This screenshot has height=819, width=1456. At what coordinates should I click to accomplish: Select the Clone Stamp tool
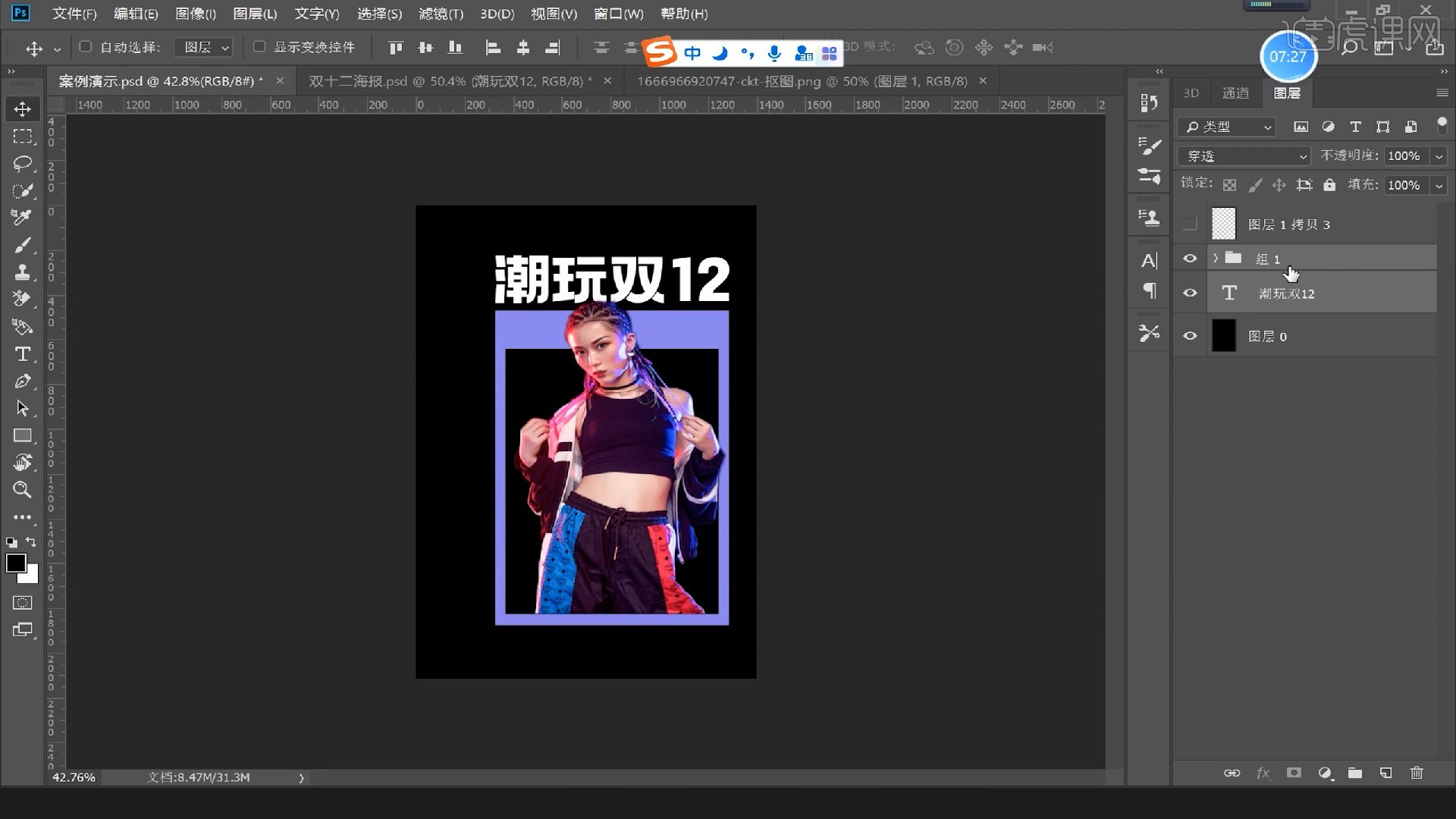tap(22, 272)
